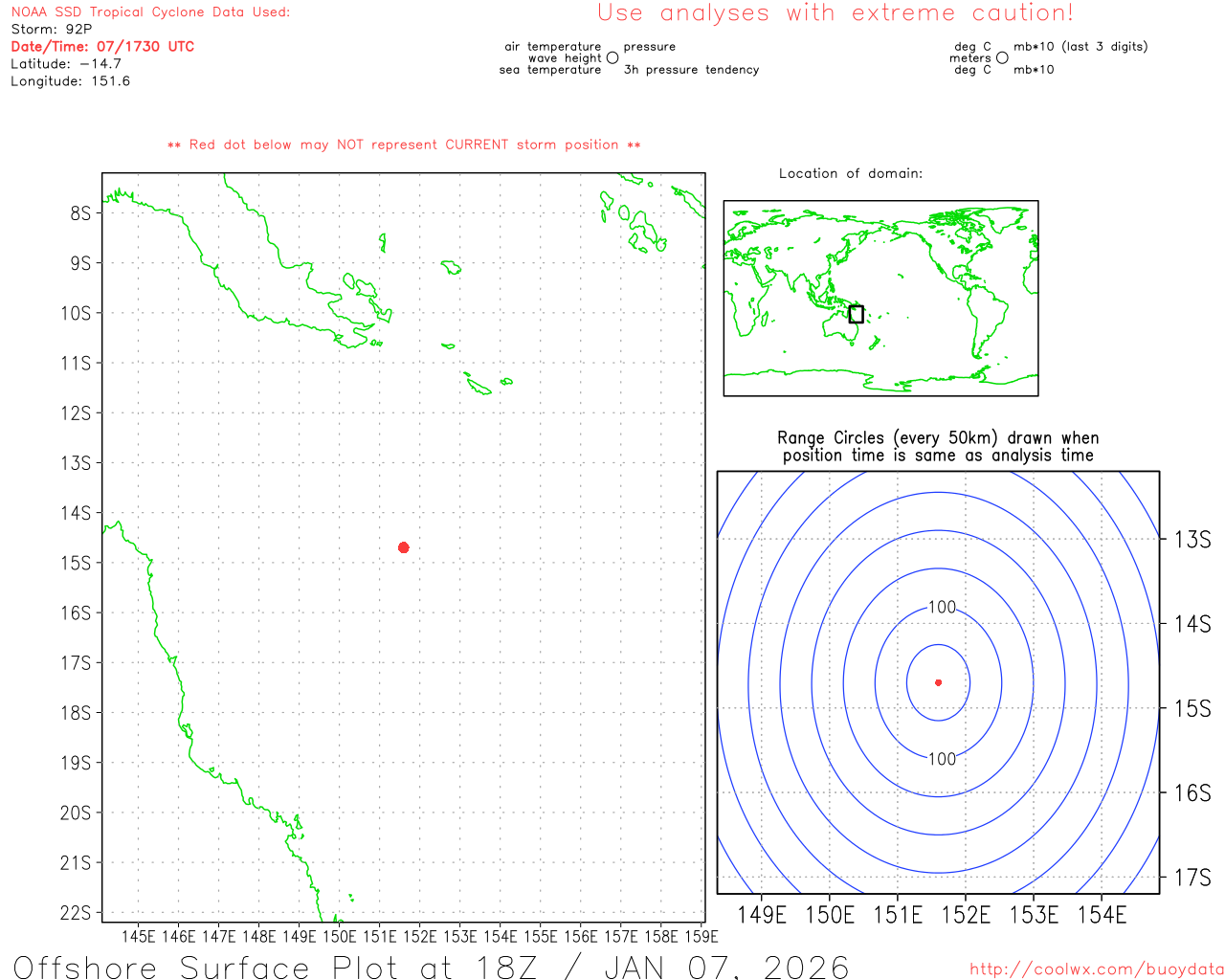Click the 'Use analyses with extreme caution!' warning

pos(835,12)
